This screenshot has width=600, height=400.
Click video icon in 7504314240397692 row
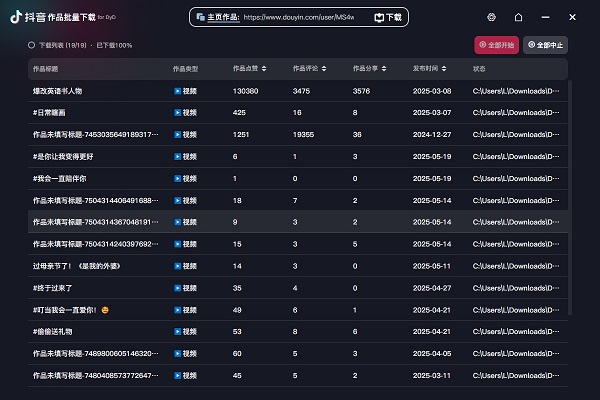pos(178,244)
